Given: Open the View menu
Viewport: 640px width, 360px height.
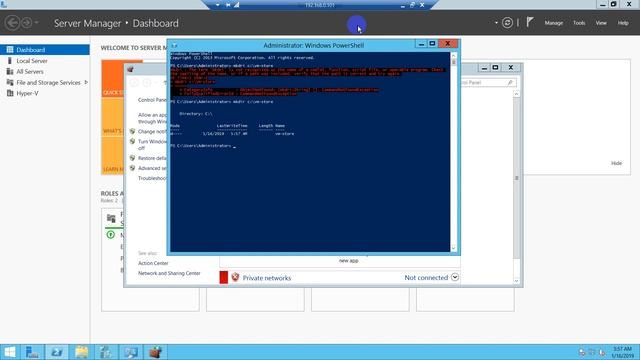Looking at the screenshot, I should click(x=601, y=23).
